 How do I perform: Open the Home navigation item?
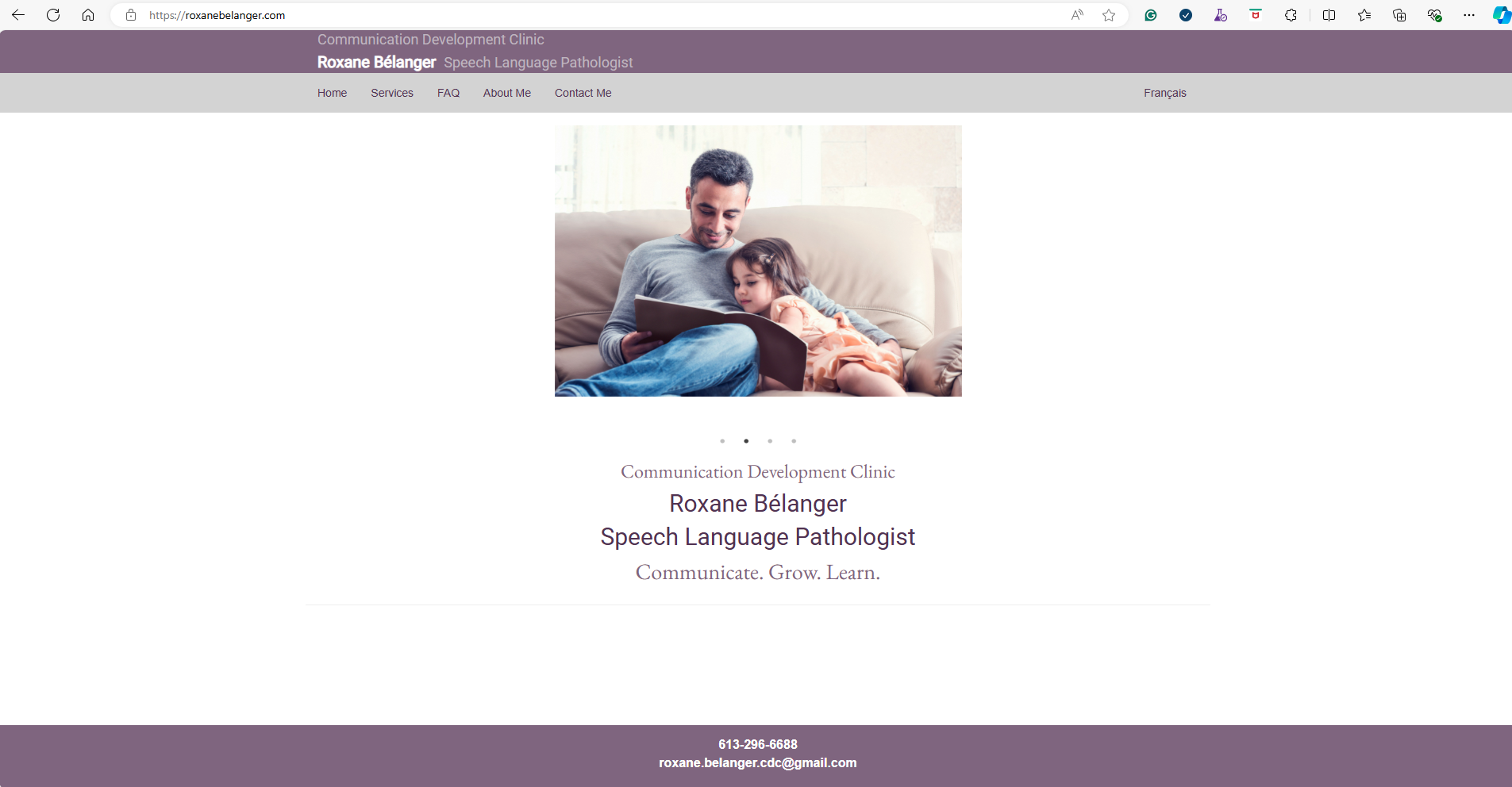pyautogui.click(x=332, y=93)
